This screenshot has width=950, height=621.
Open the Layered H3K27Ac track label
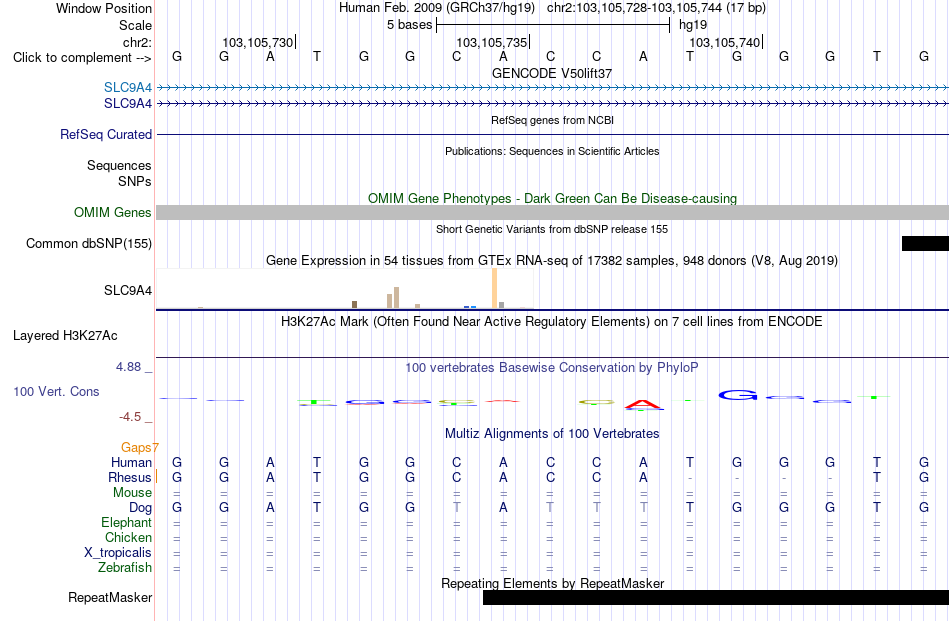pyautogui.click(x=65, y=336)
